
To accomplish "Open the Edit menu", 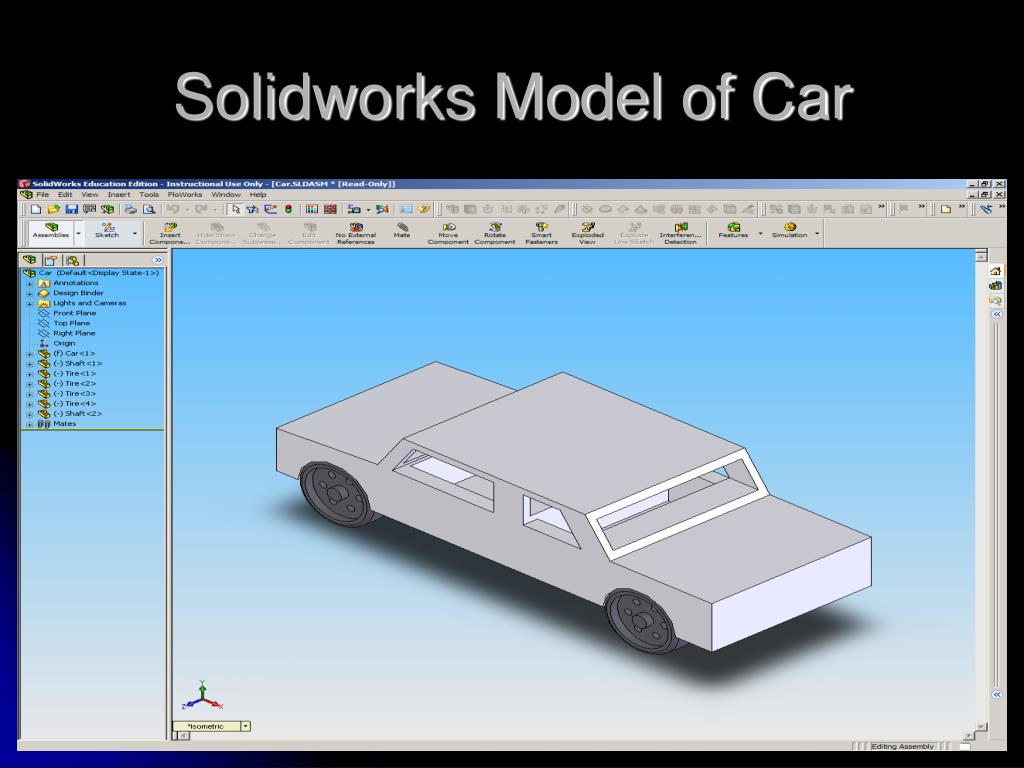I will (x=65, y=195).
